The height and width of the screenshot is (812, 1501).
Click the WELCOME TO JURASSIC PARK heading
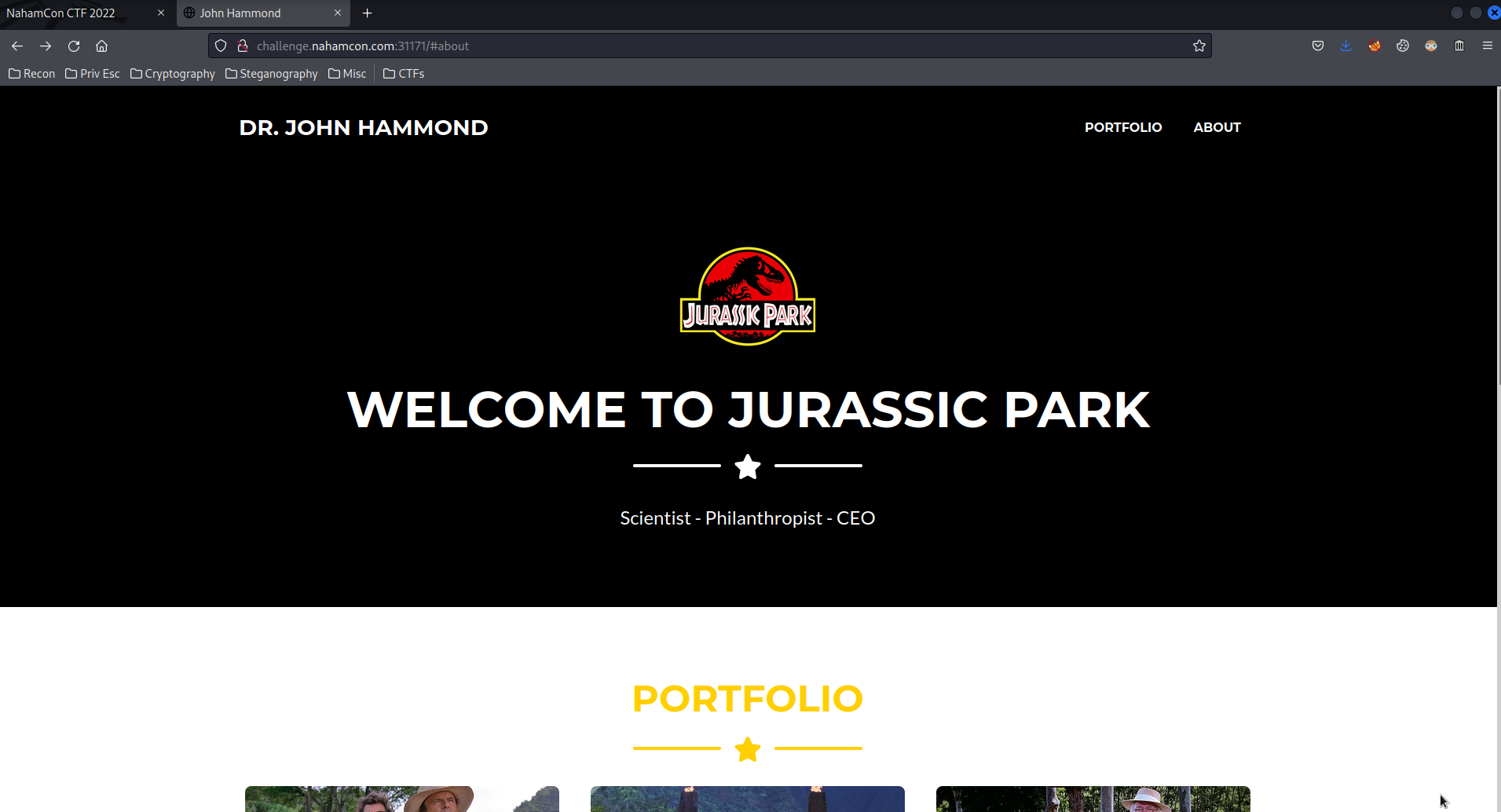click(748, 410)
